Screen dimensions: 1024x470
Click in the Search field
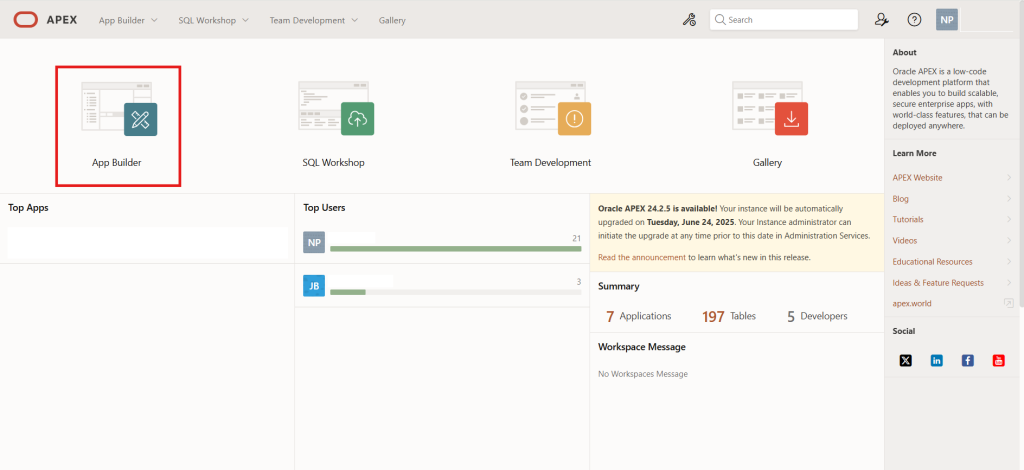coord(784,20)
